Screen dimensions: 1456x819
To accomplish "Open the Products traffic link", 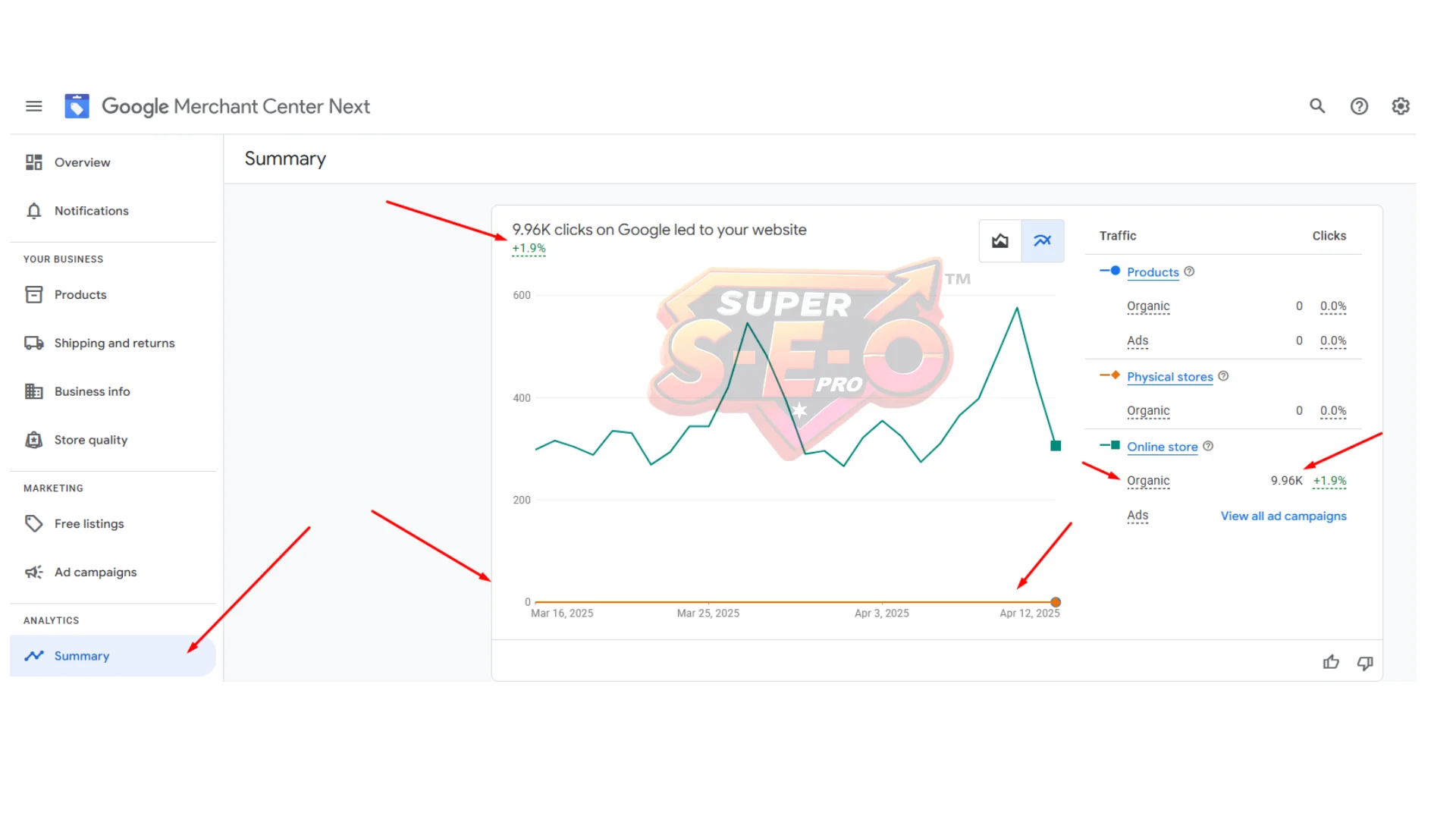I will tap(1153, 272).
